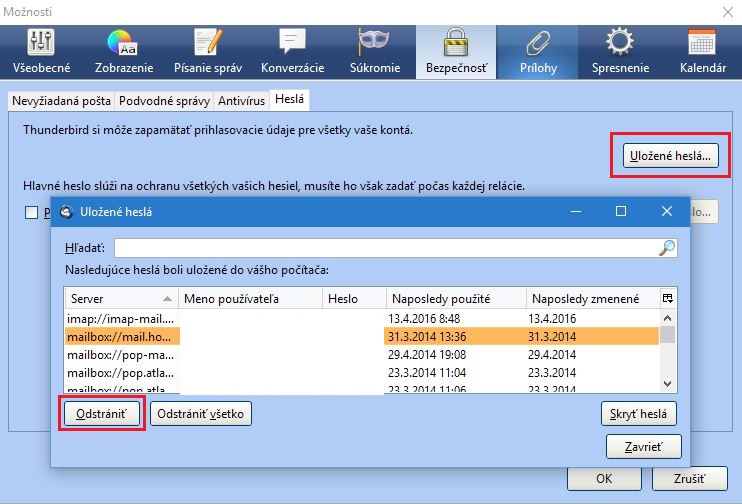Click the Uložené heslá... button
The height and width of the screenshot is (504, 742).
tap(670, 156)
